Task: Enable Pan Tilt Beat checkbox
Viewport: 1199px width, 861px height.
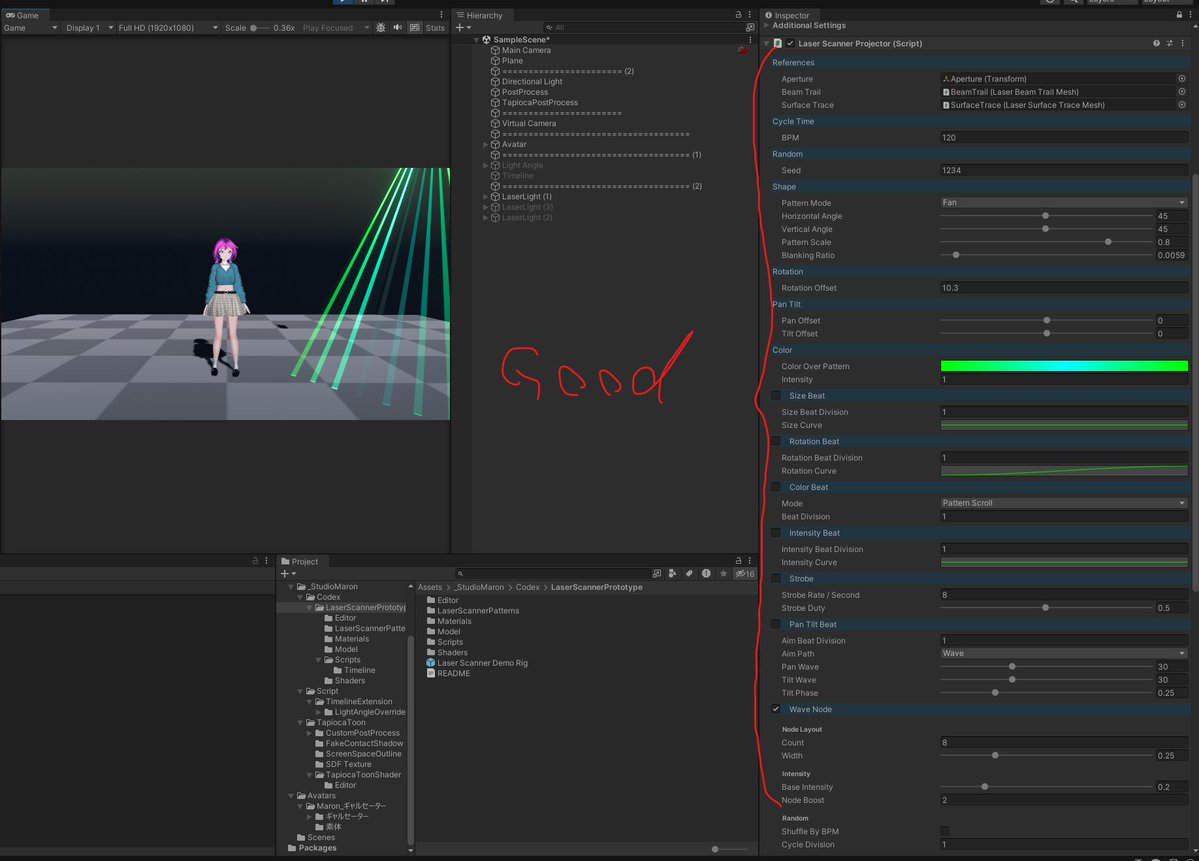Action: 776,625
